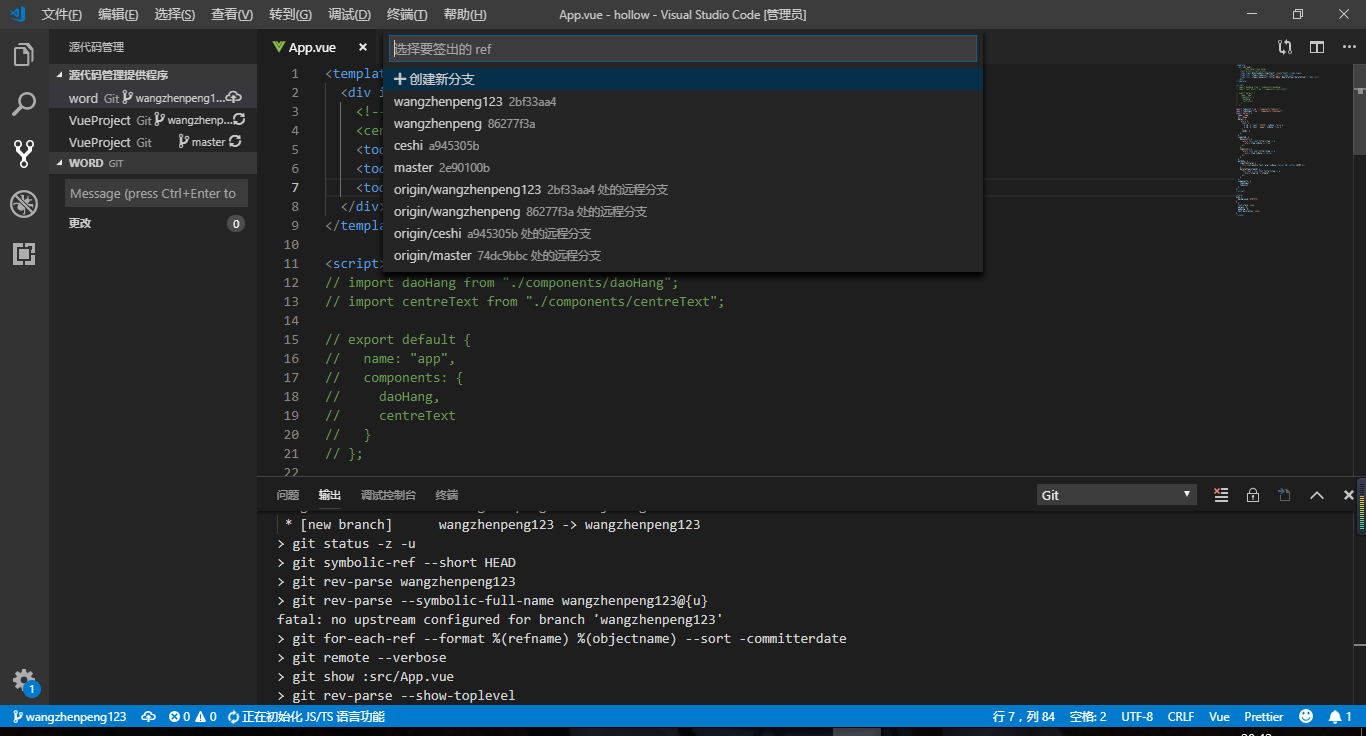Open the Git output channel dropdown
This screenshot has width=1366, height=736.
pos(1116,494)
